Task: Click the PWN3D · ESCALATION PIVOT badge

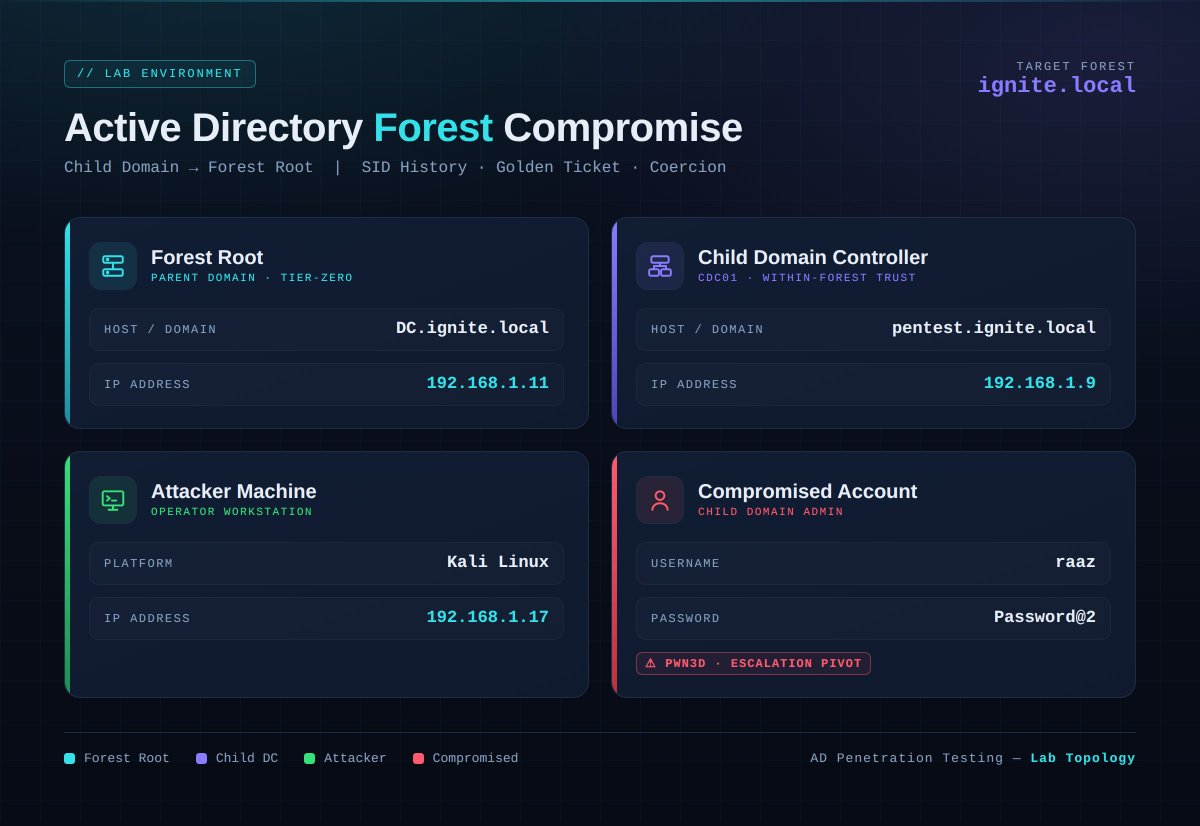Action: click(753, 664)
